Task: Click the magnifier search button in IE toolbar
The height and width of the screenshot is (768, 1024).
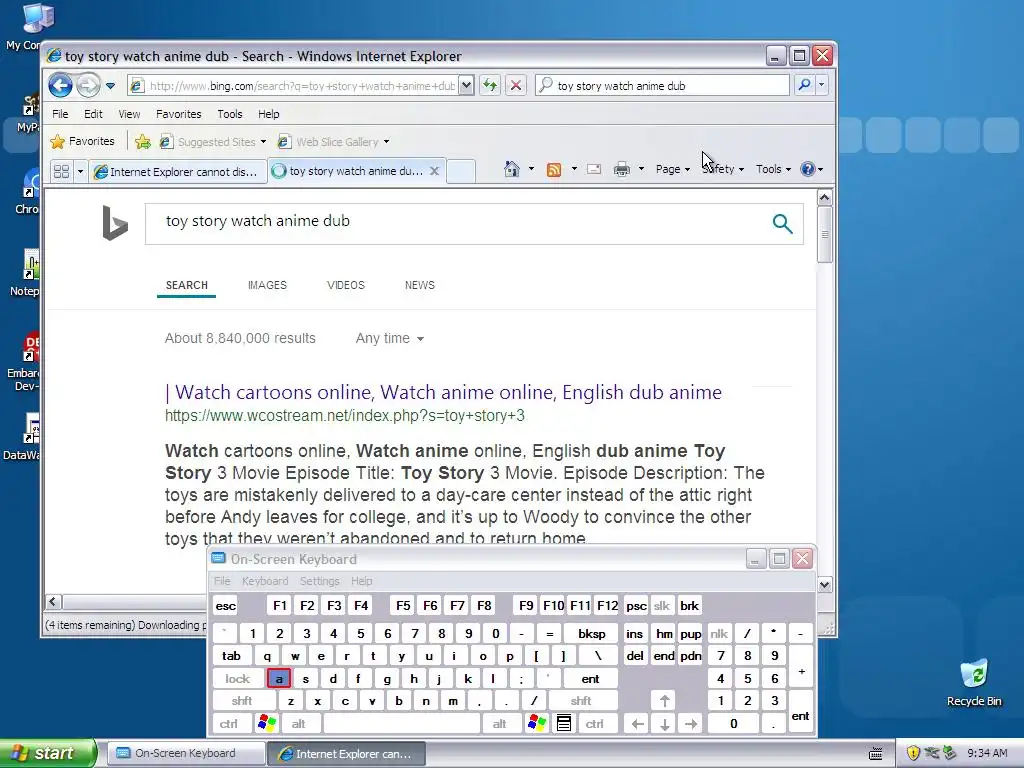Action: [805, 85]
